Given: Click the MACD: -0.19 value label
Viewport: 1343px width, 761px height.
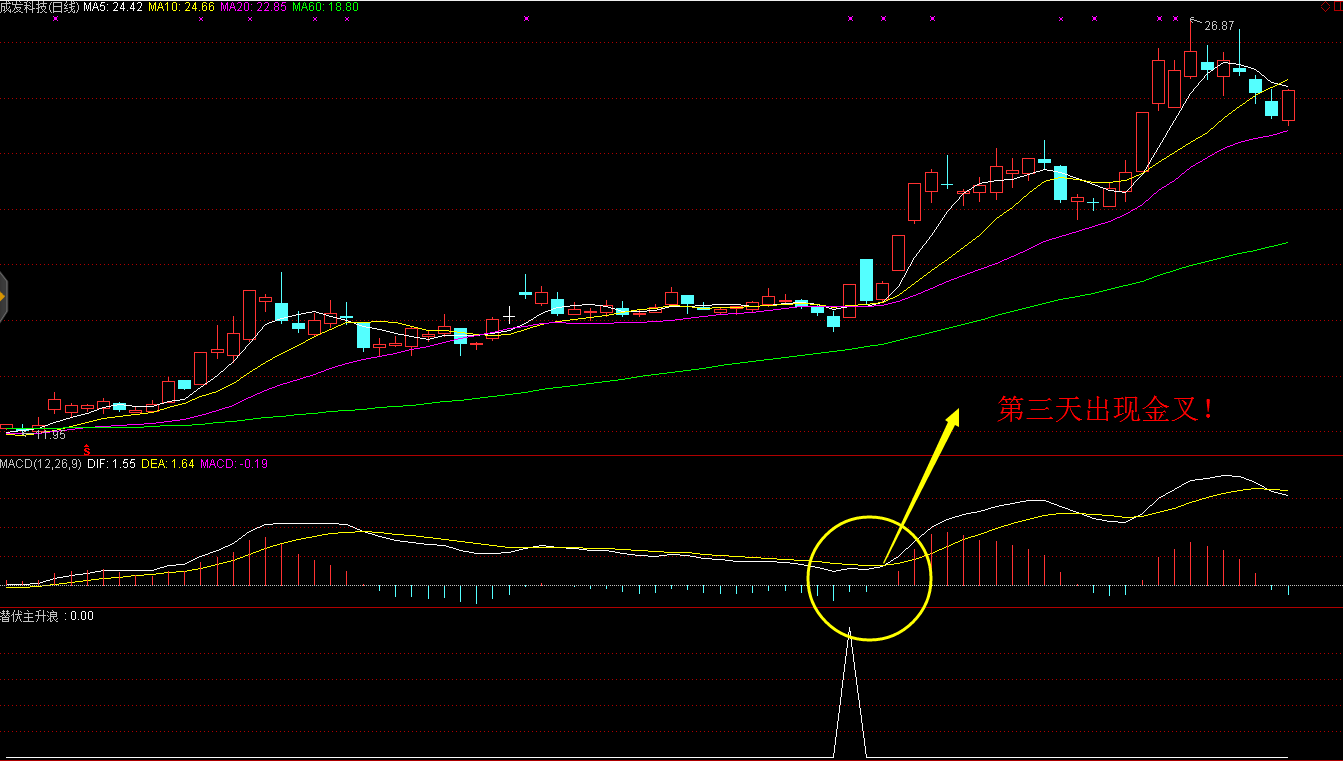Looking at the screenshot, I should pos(234,464).
